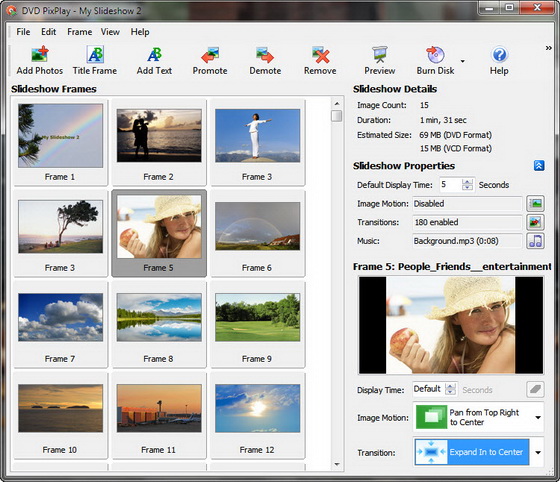Open the Transitions settings icon button
The image size is (560, 482).
coord(535,222)
